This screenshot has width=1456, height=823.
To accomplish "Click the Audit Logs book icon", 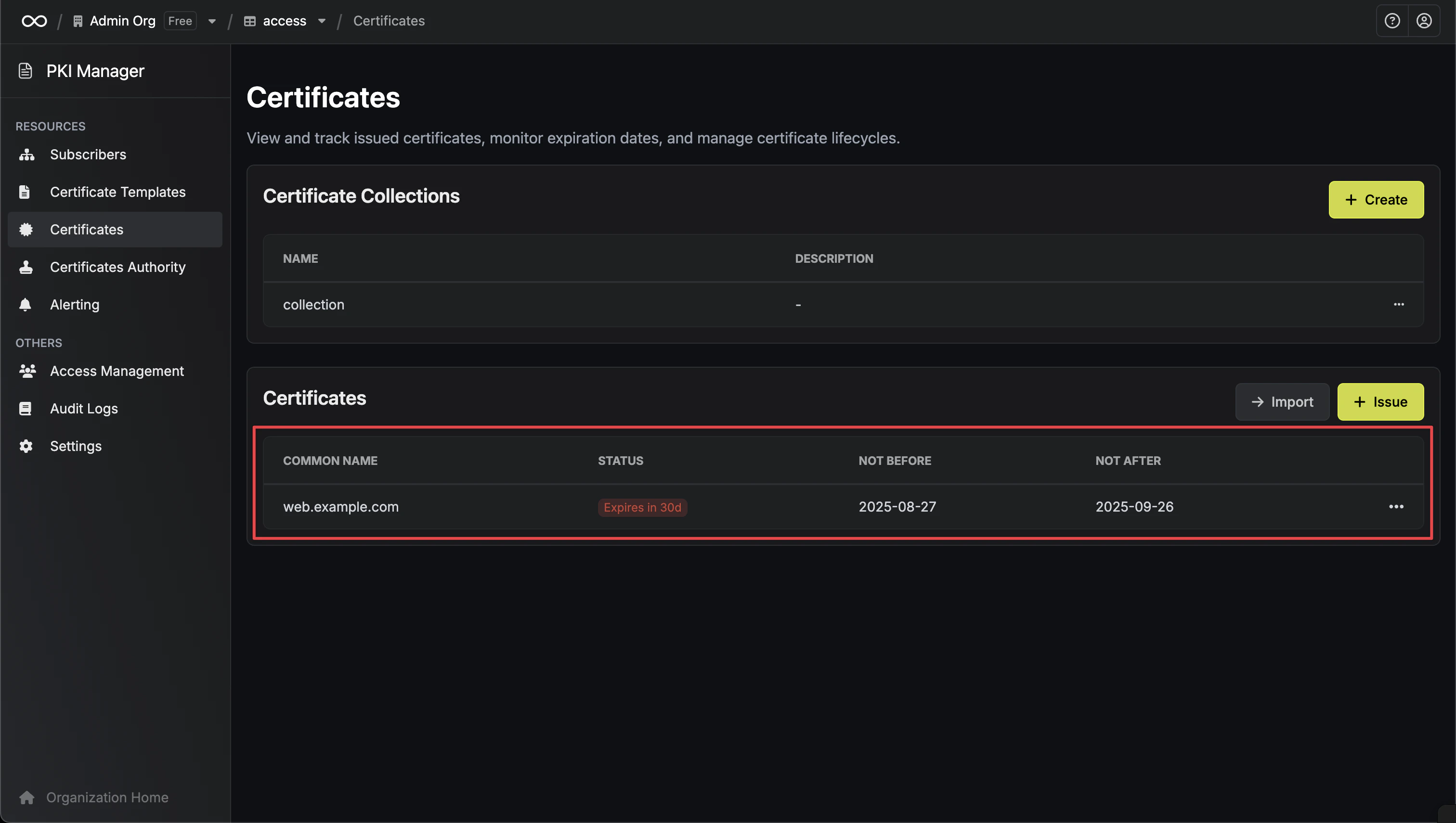I will 26,409.
